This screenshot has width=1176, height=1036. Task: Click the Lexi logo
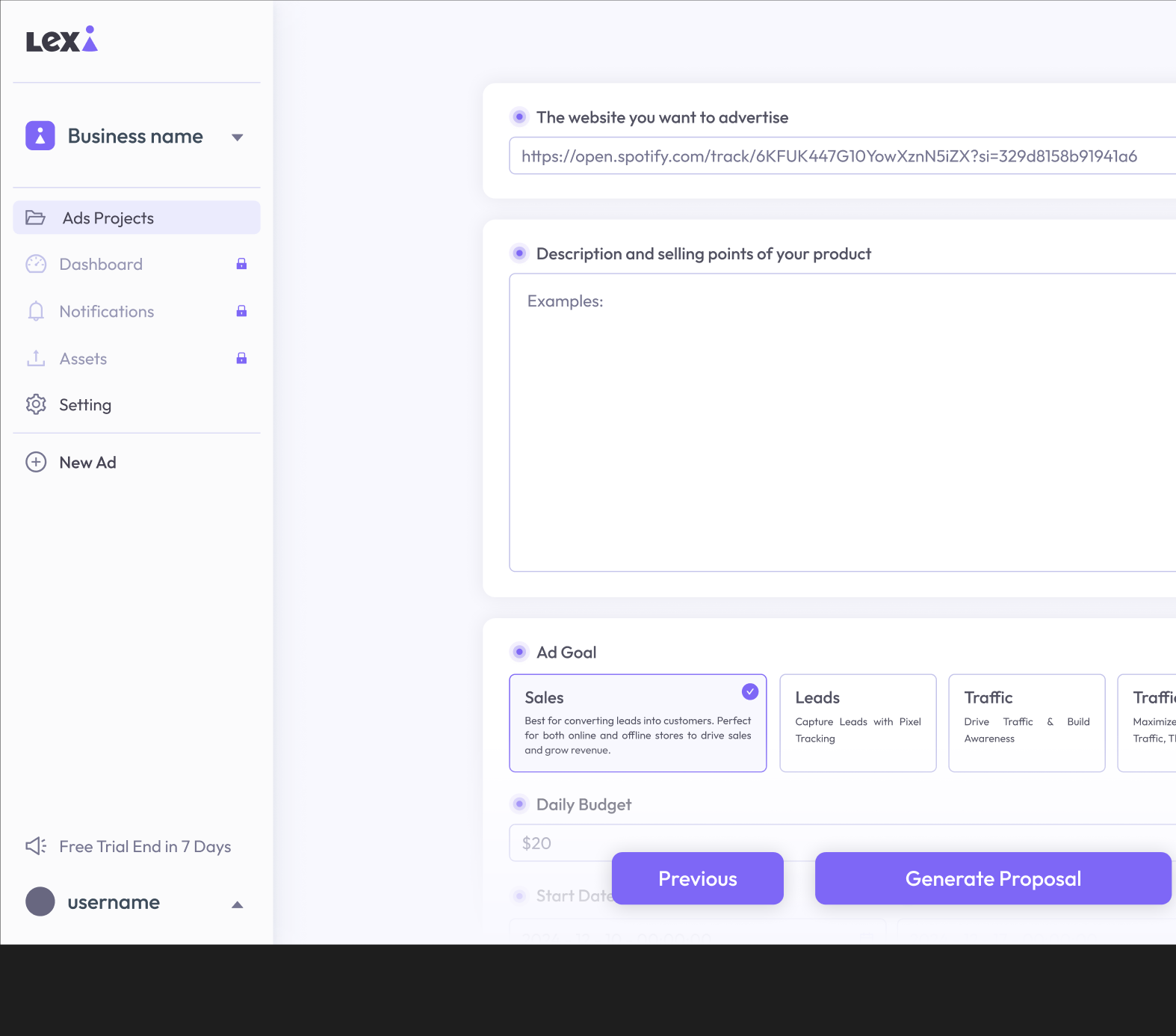[62, 40]
